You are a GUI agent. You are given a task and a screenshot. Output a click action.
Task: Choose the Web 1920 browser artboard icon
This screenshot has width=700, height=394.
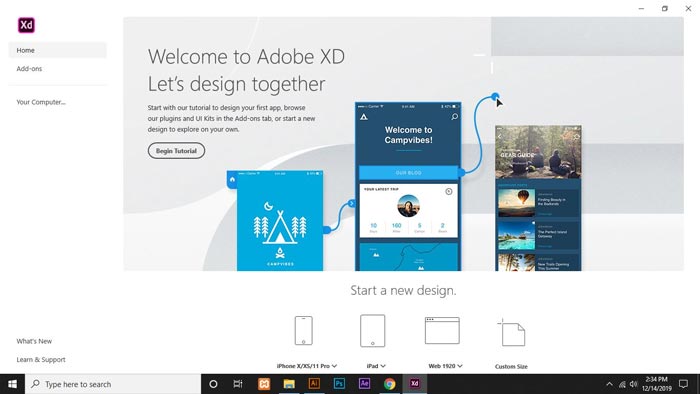tap(442, 330)
